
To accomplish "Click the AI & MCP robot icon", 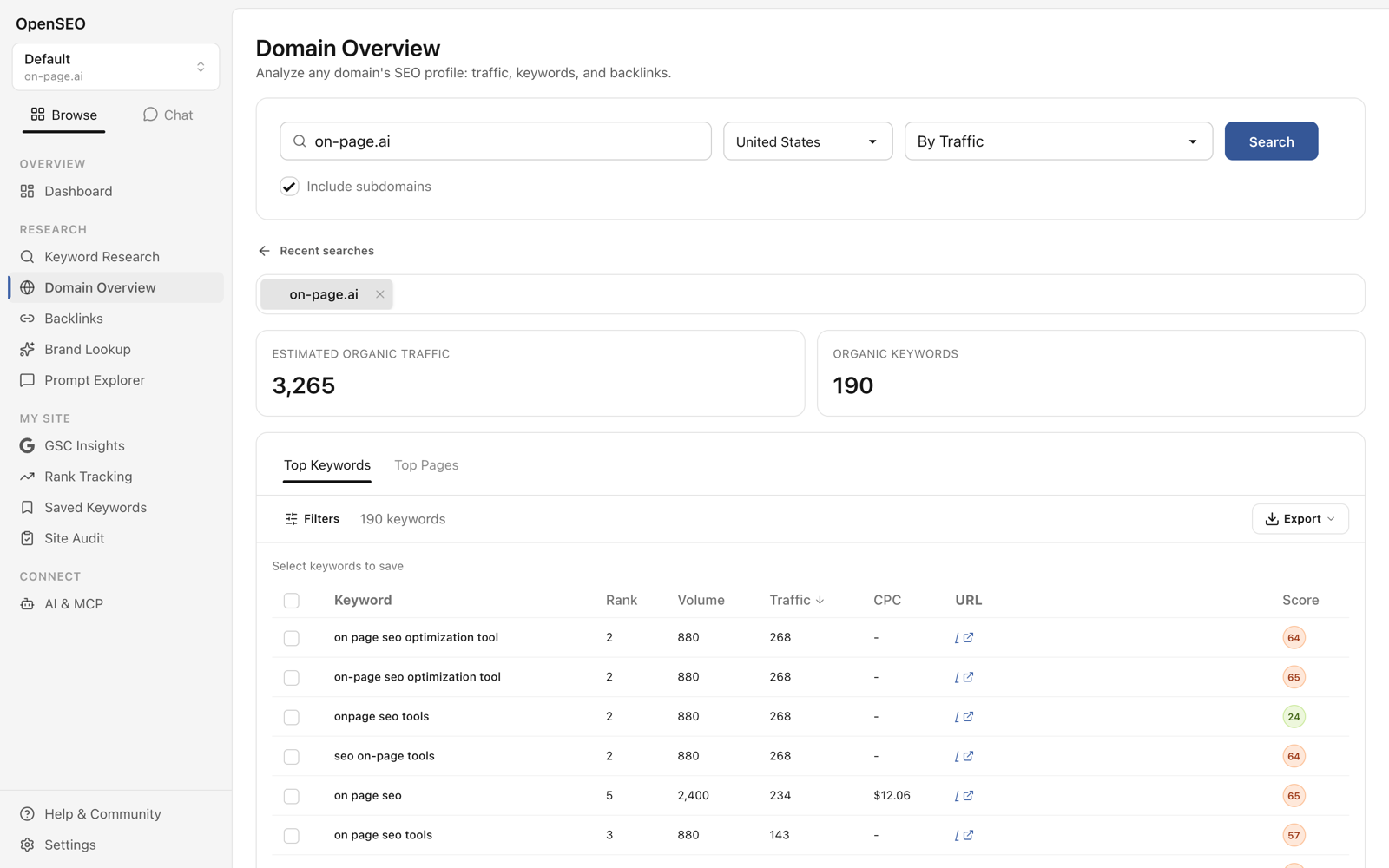I will point(27,604).
